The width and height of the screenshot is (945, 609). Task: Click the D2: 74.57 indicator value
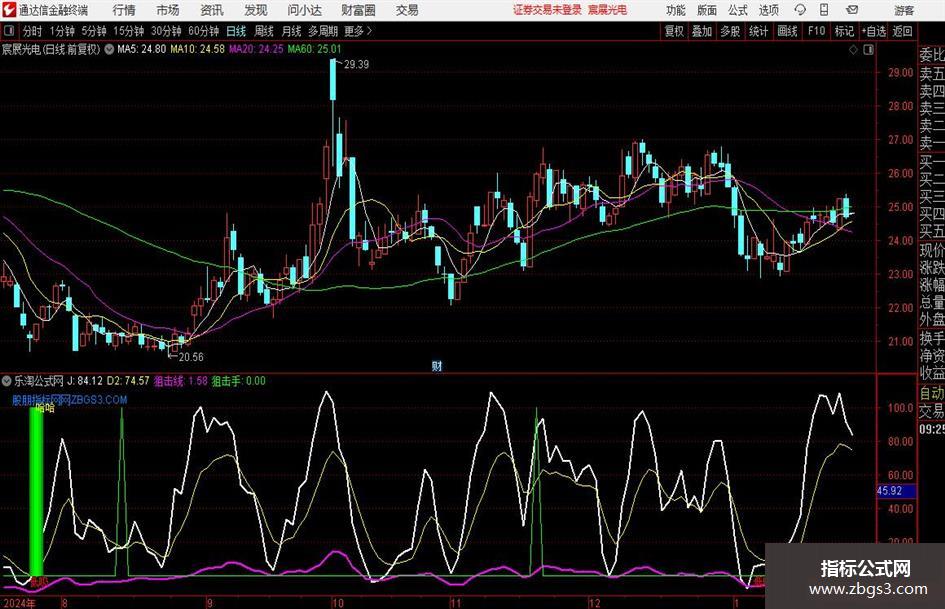(x=128, y=381)
